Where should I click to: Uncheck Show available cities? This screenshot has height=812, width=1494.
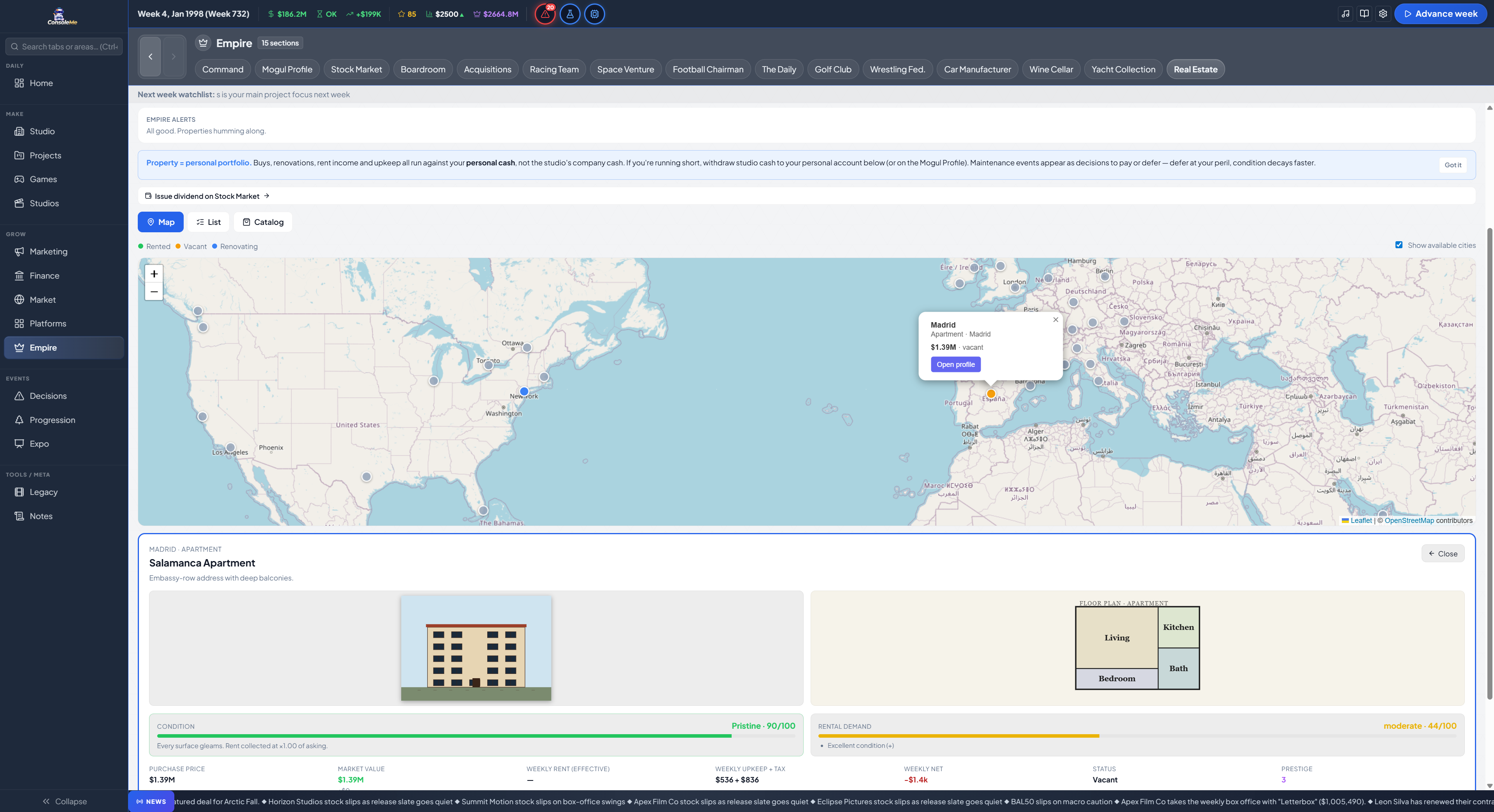(x=1399, y=245)
